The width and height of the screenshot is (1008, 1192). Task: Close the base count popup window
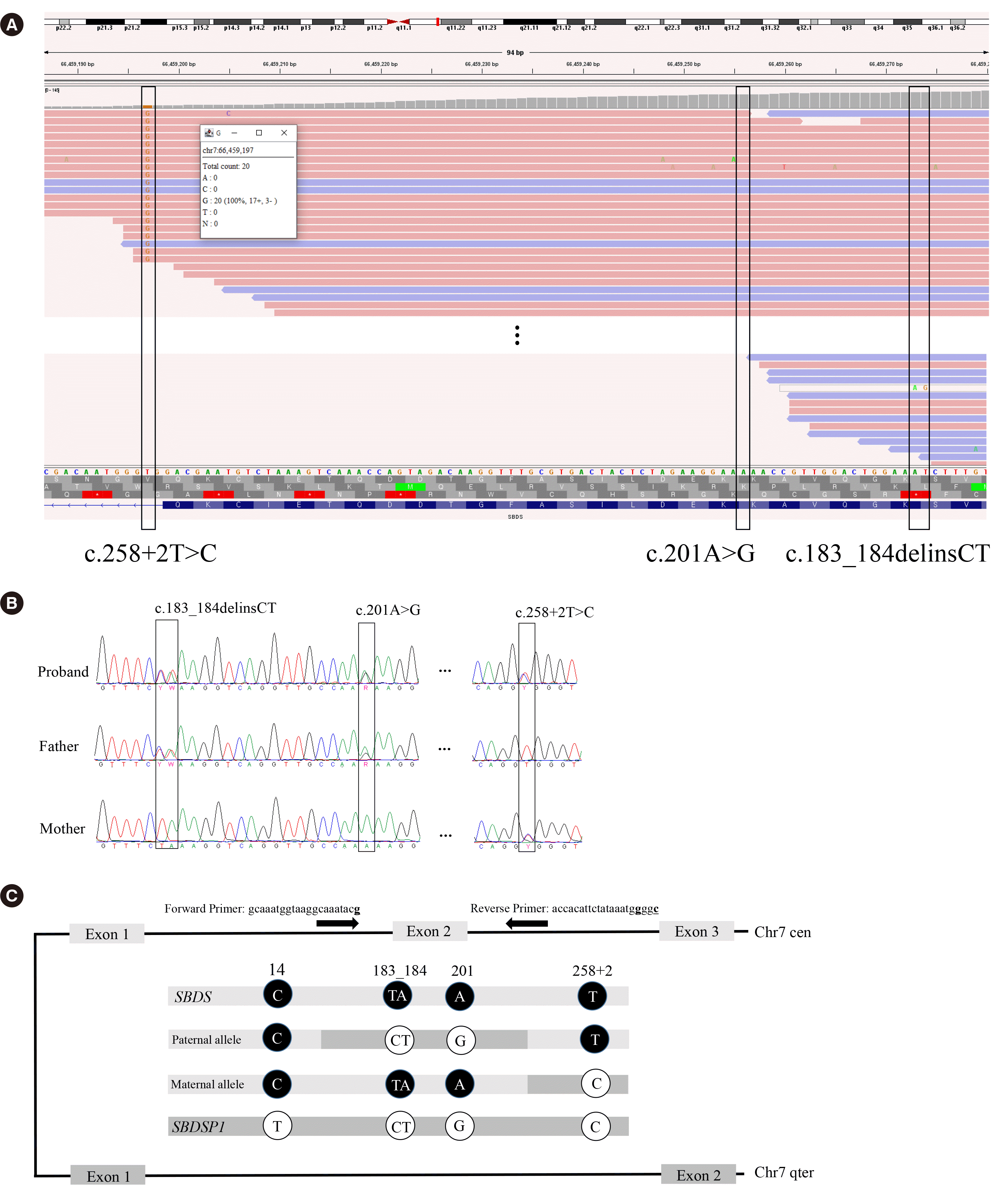click(x=284, y=133)
